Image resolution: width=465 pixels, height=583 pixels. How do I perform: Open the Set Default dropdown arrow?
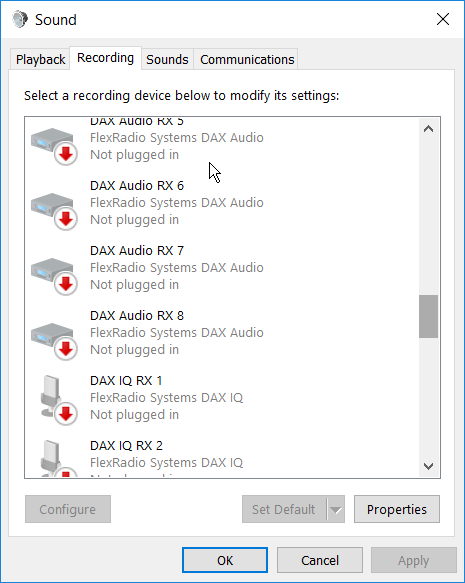click(336, 509)
